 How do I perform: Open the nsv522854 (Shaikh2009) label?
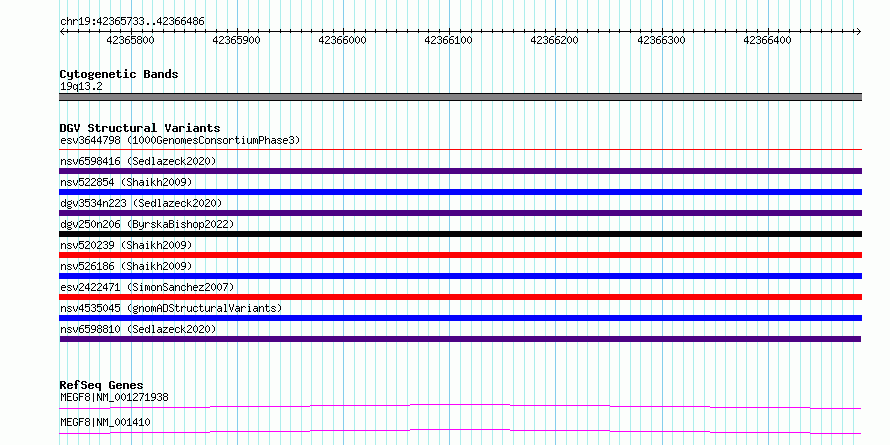tap(126, 182)
